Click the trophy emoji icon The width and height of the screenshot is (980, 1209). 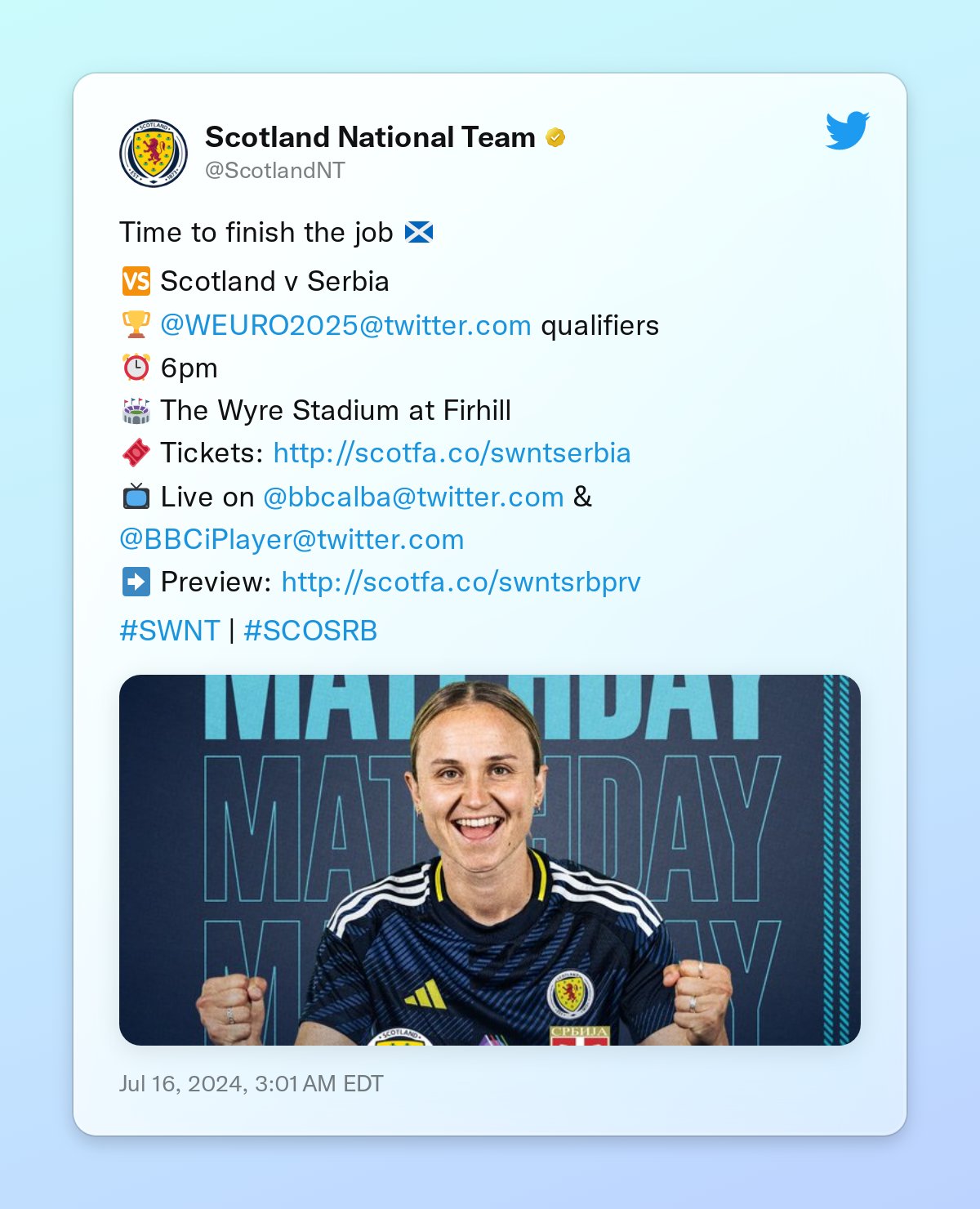click(x=136, y=325)
